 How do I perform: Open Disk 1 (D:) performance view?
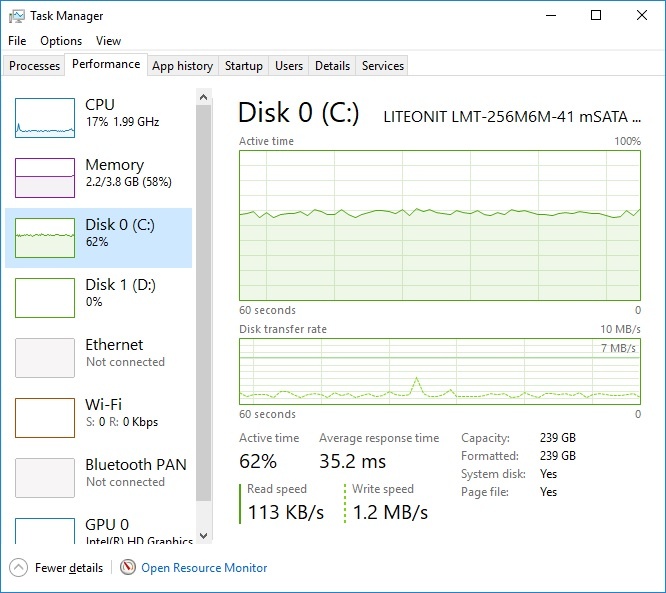[x=99, y=298]
